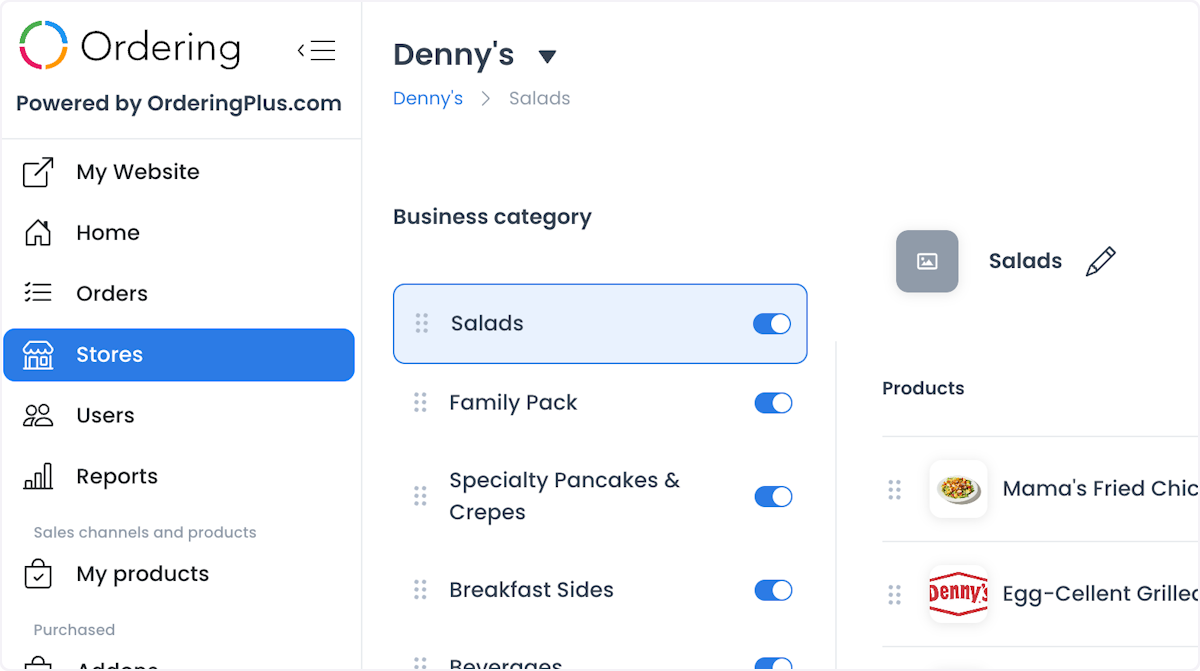Follow the Denny's breadcrumb link
Image resolution: width=1200 pixels, height=671 pixels.
[x=428, y=98]
